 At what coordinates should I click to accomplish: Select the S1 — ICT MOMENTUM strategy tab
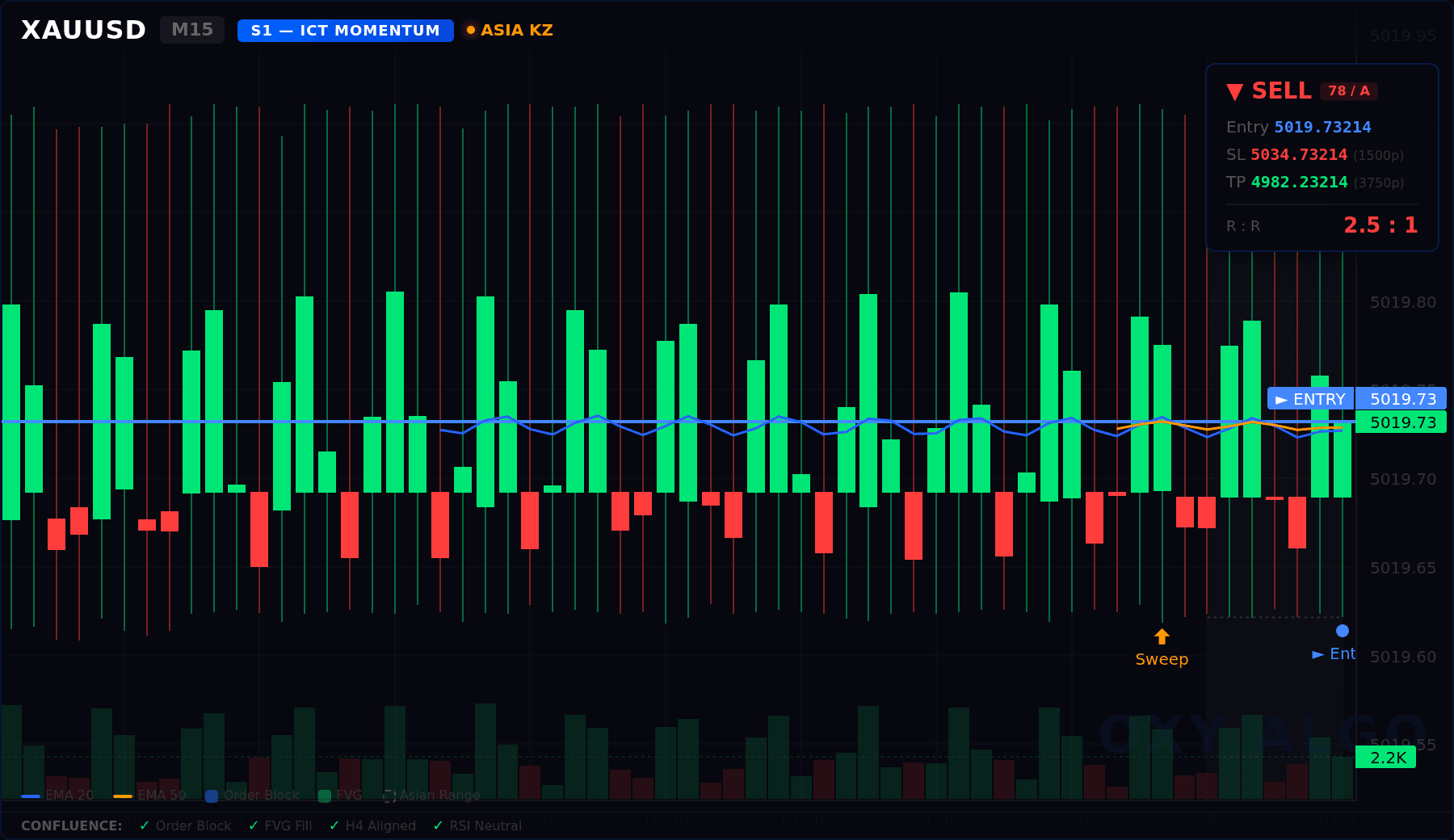click(344, 31)
